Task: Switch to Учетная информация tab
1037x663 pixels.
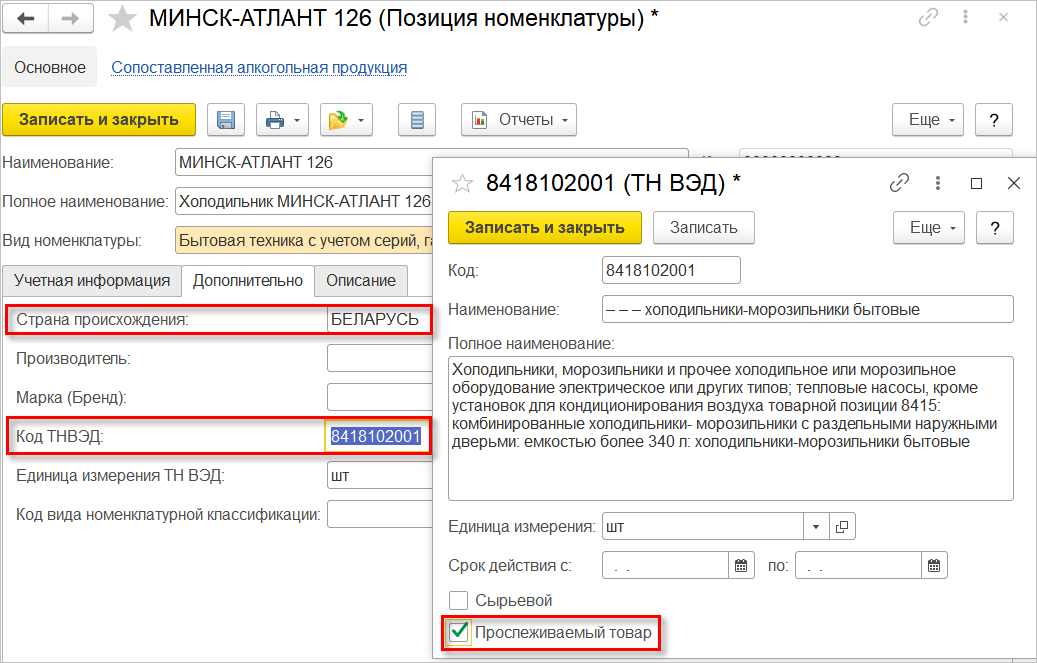Action: tap(92, 281)
